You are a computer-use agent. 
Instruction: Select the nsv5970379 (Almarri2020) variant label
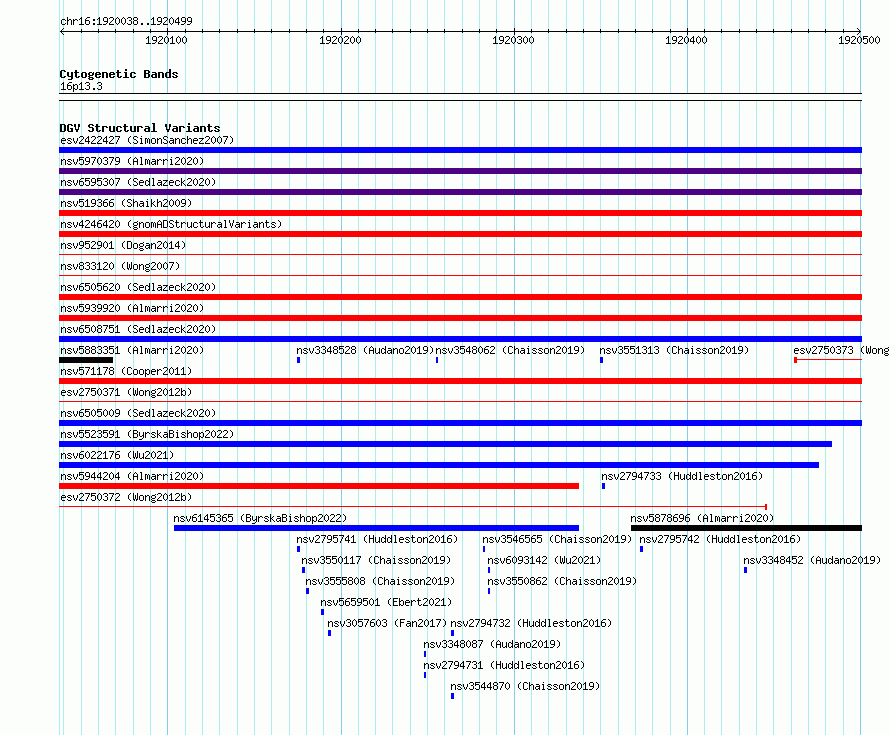[132, 161]
